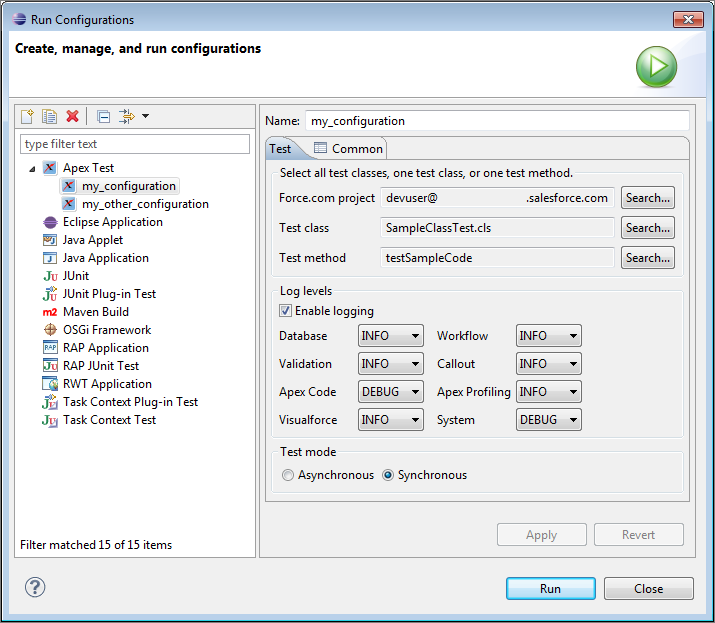The width and height of the screenshot is (715, 623).
Task: Open the Workflow log level dropdown
Action: [x=549, y=336]
